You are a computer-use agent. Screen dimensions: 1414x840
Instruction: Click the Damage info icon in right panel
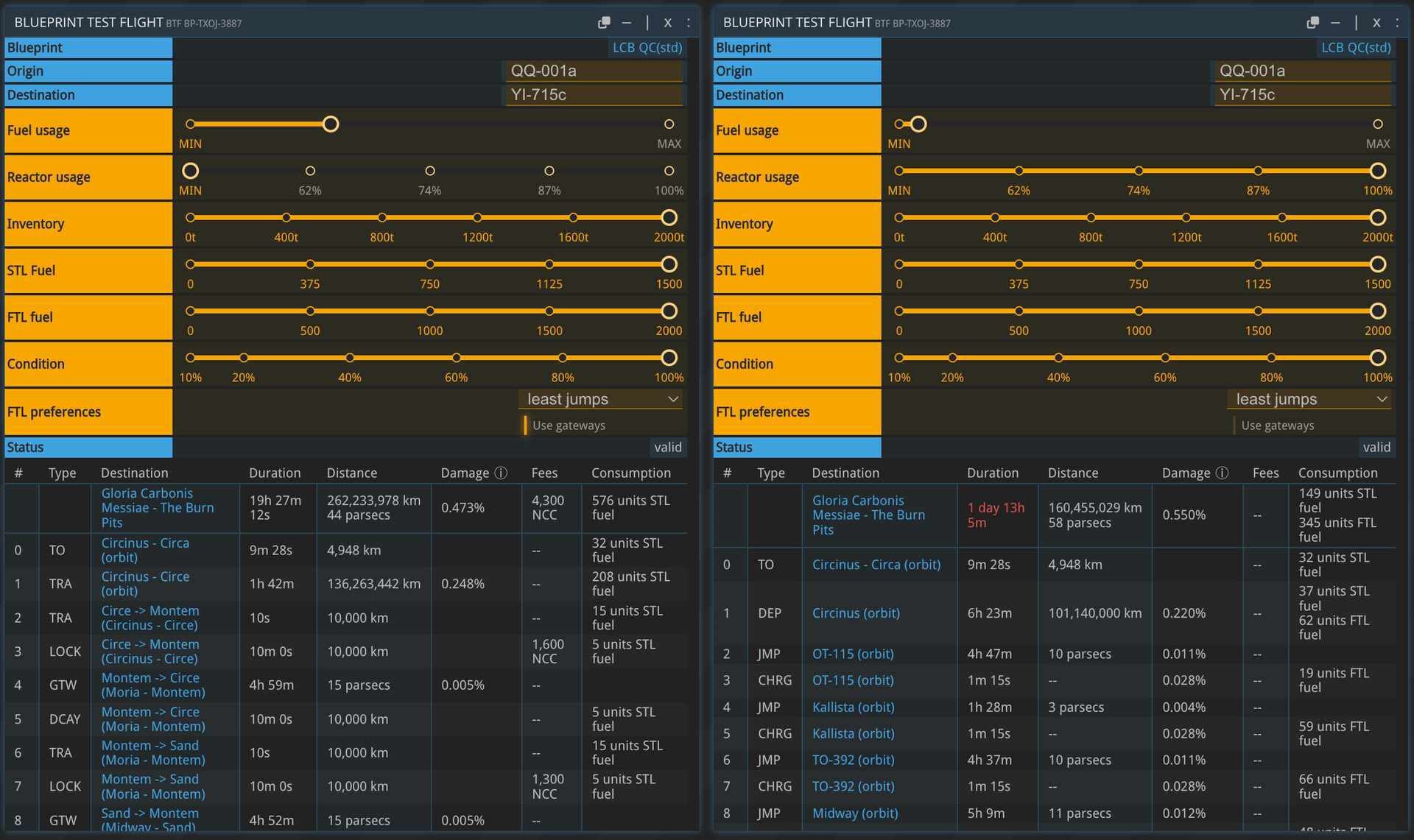1222,473
